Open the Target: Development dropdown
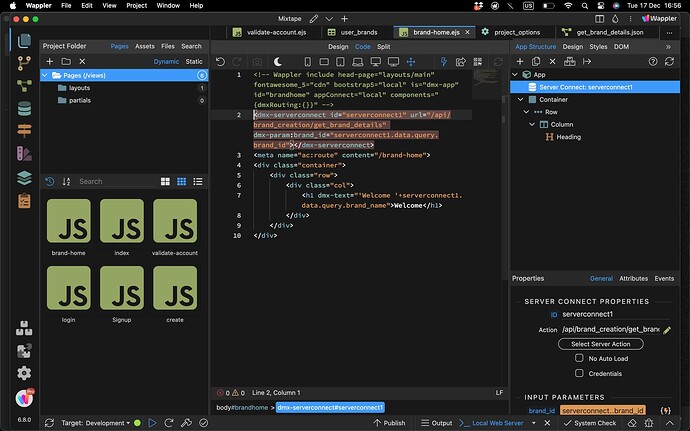 pos(95,423)
